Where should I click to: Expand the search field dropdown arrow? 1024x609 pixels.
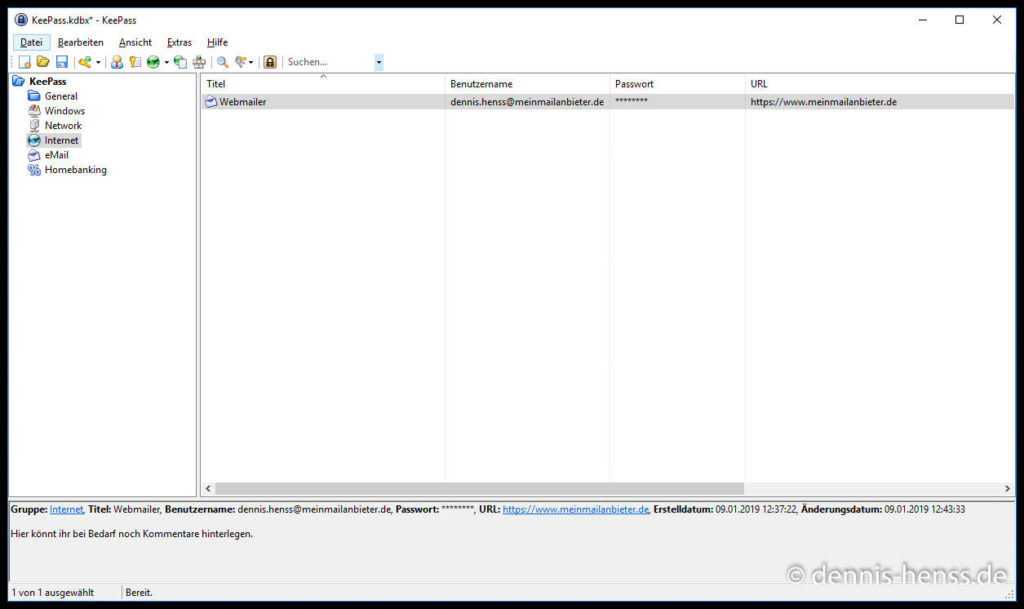pos(379,62)
